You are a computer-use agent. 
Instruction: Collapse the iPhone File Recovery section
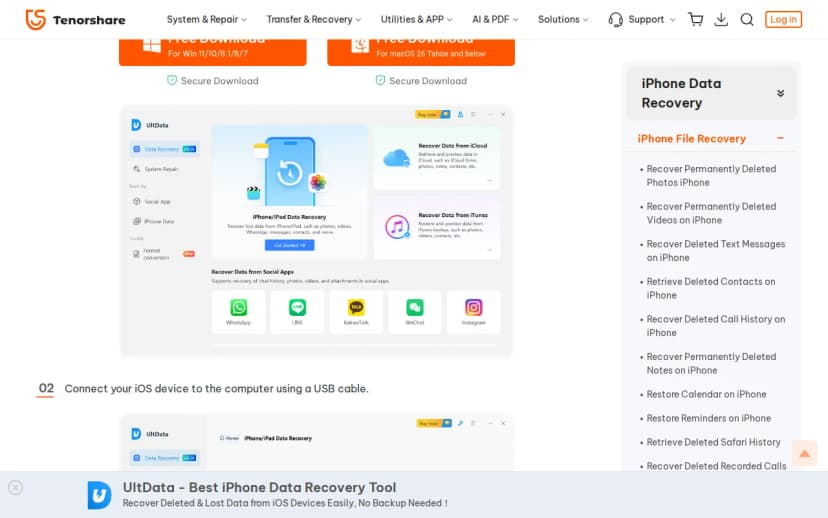[x=780, y=139]
